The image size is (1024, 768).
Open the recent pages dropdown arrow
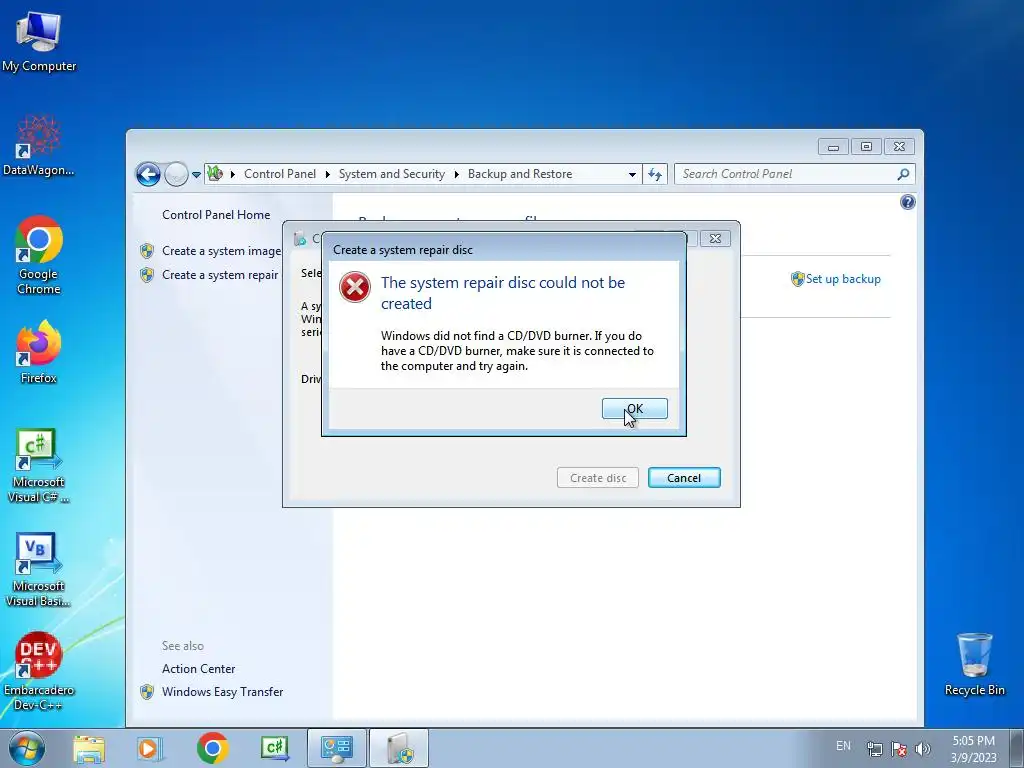(x=196, y=175)
